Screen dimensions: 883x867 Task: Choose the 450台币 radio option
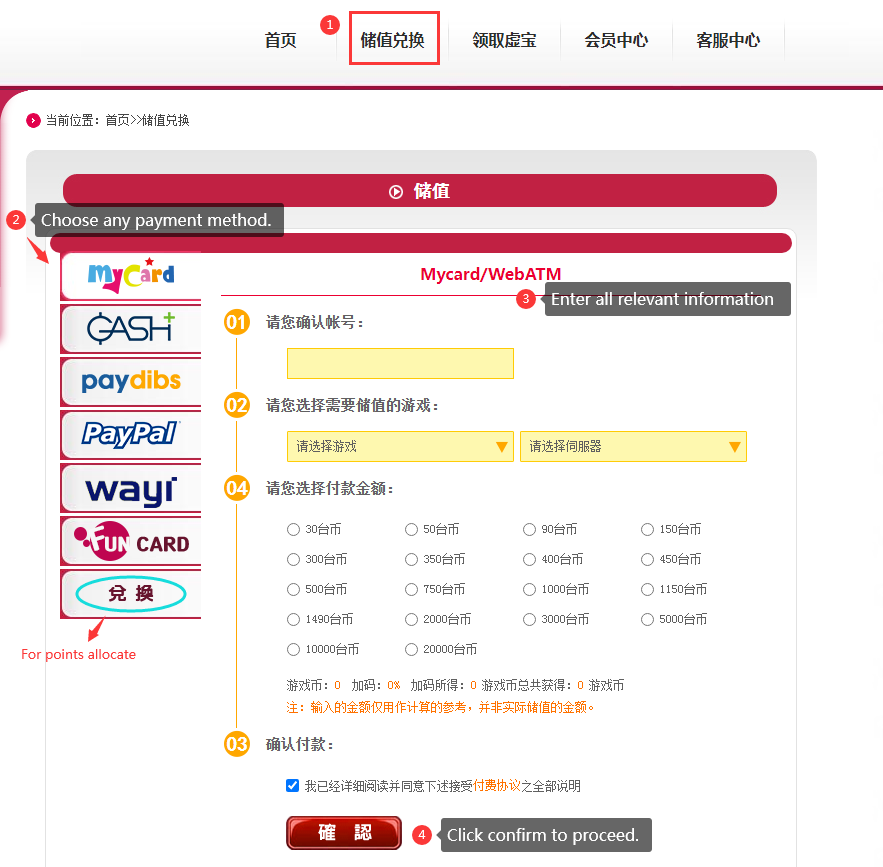(x=648, y=559)
